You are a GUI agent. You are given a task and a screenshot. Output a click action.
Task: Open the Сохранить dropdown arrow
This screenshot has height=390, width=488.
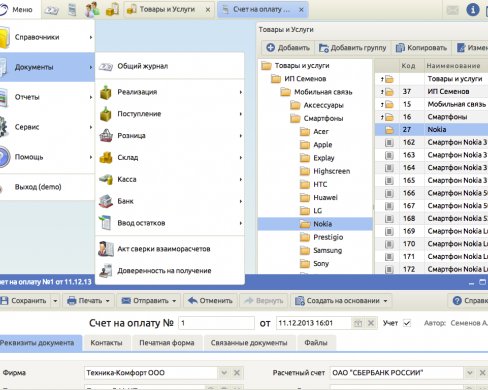coord(55,301)
